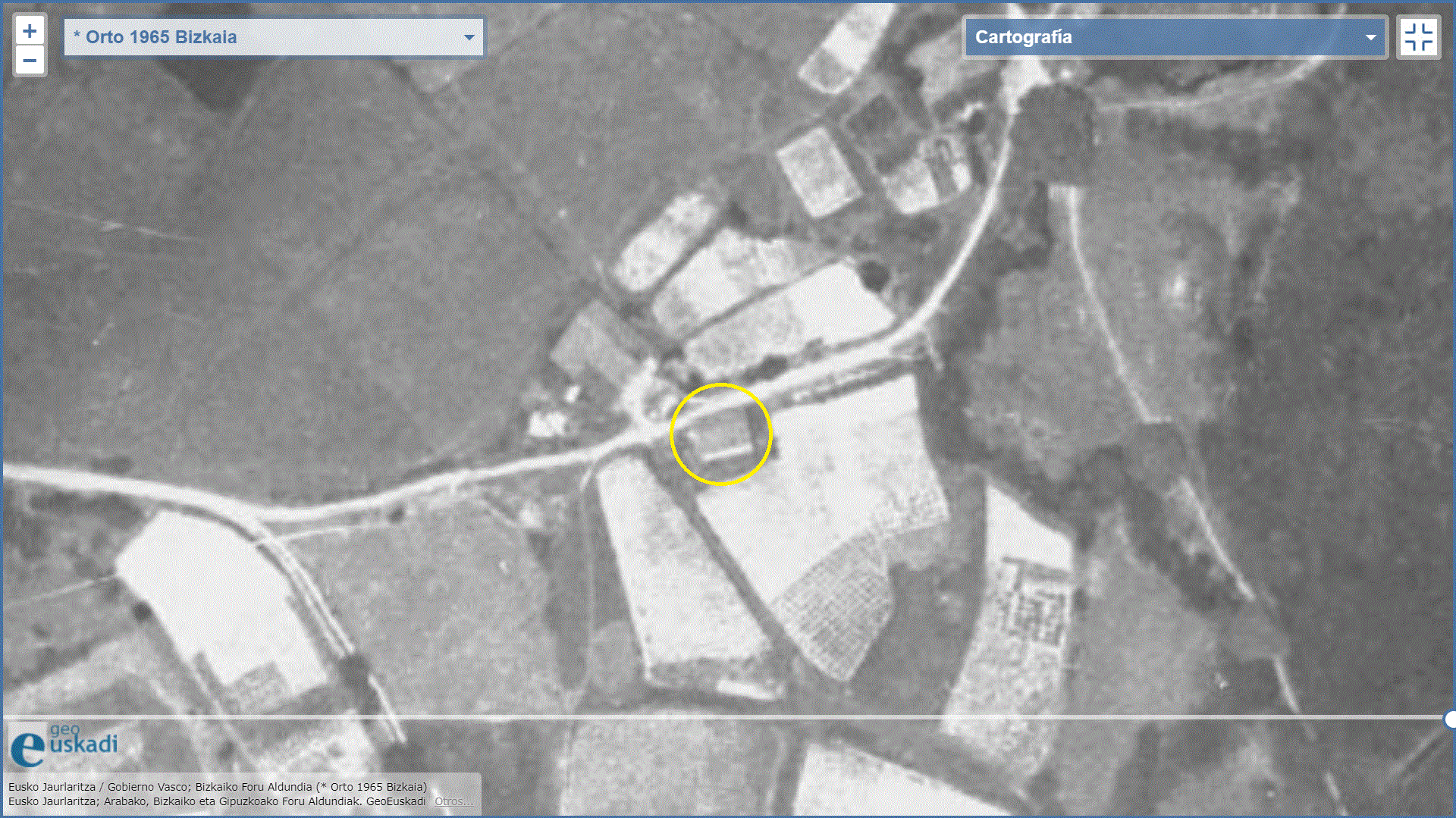Click the left end of the slider track
The height and width of the screenshot is (818, 1456).
point(9,716)
